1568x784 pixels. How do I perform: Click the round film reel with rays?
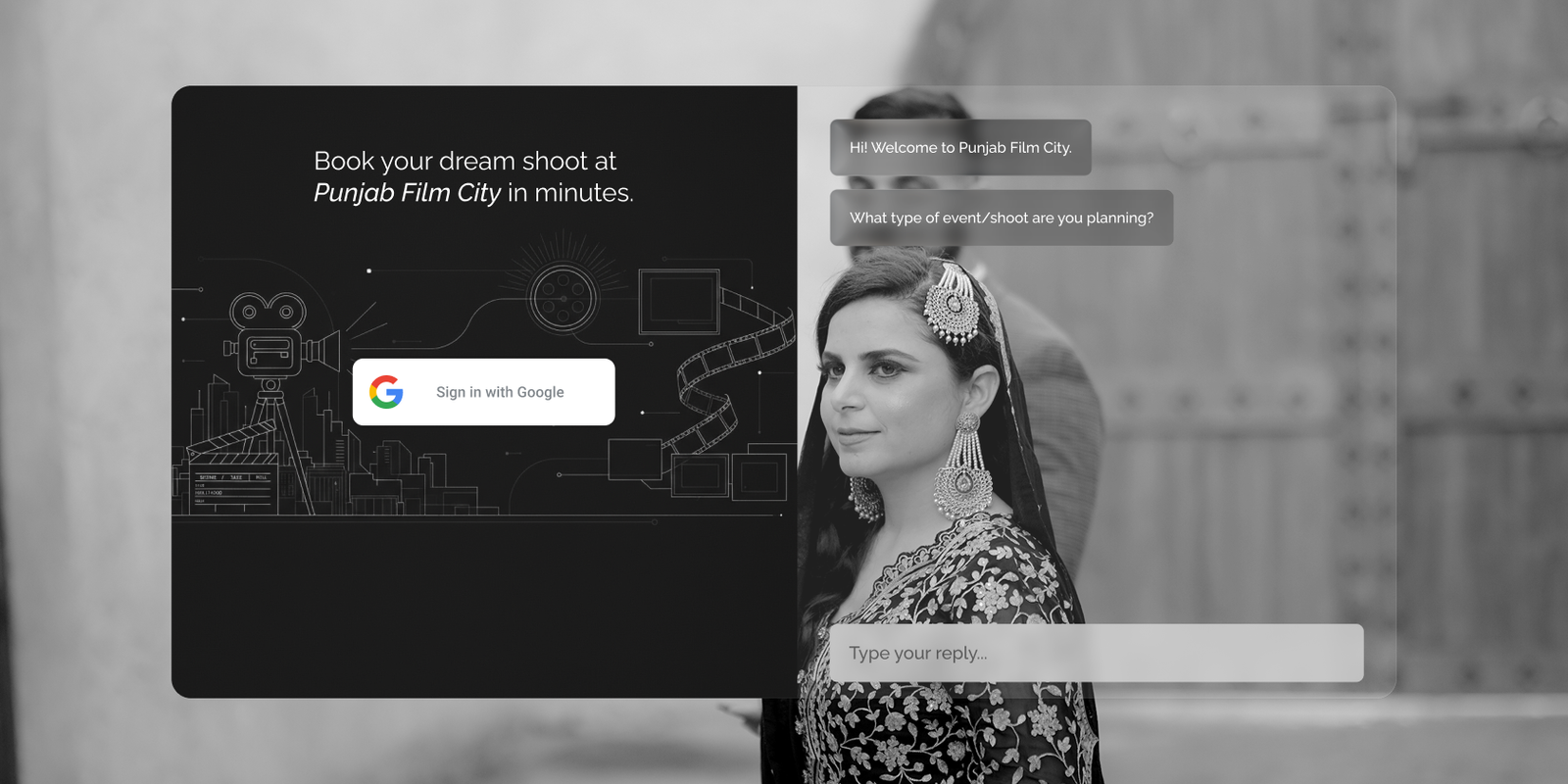[563, 295]
